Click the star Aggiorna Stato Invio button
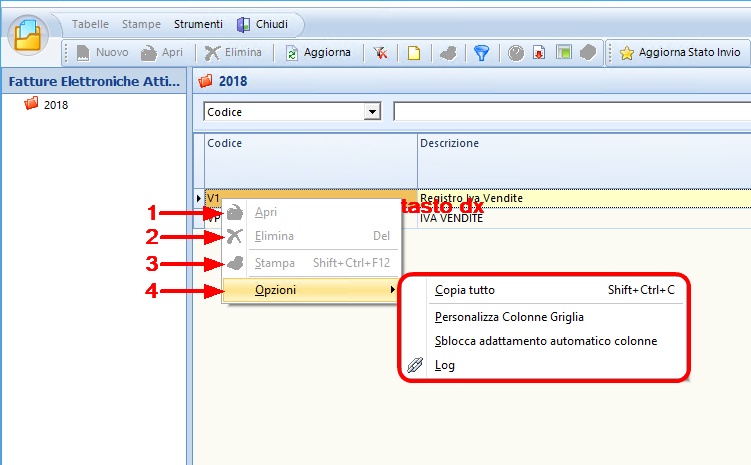This screenshot has width=751, height=465. coord(682,53)
